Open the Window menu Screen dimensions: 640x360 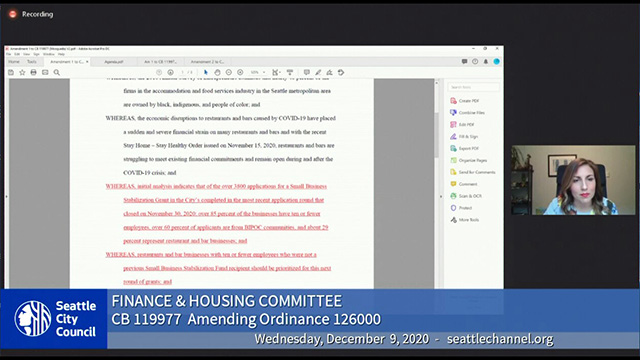coord(49,54)
